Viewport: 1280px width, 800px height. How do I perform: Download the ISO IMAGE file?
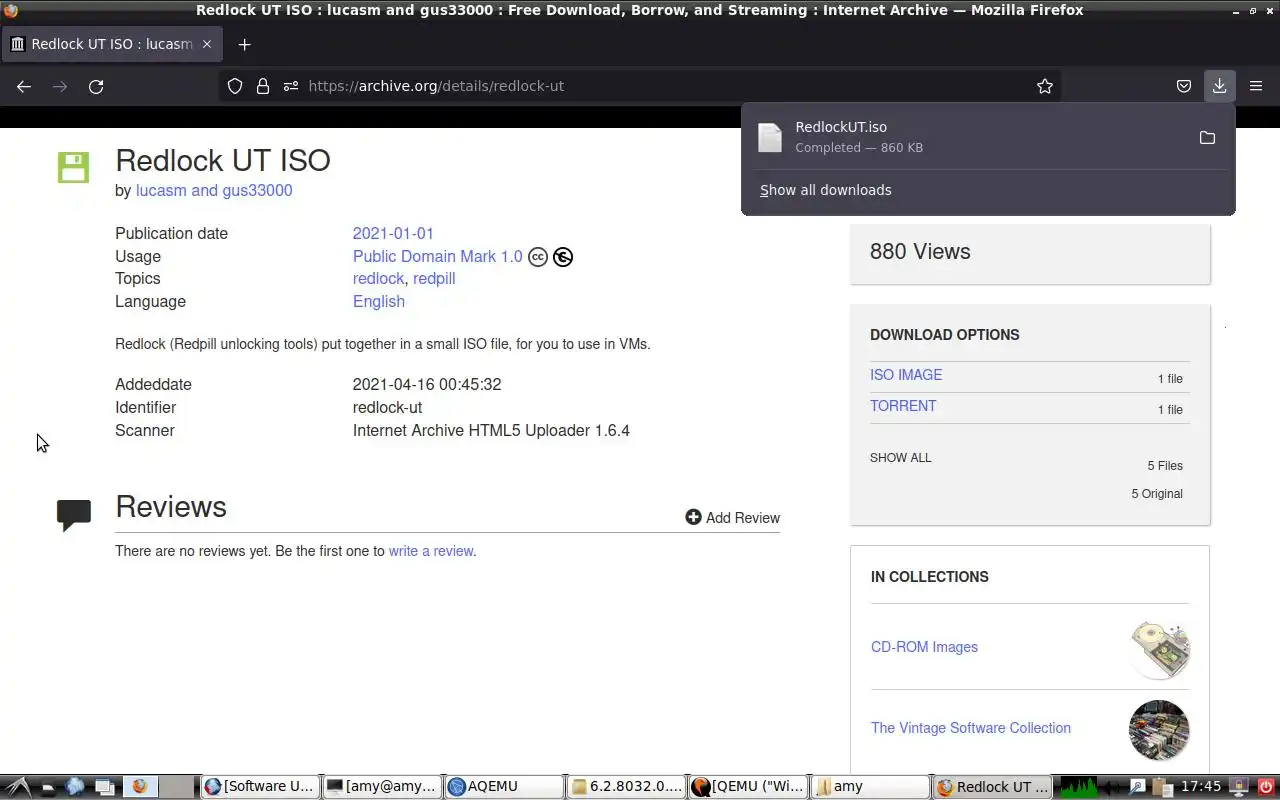pos(906,375)
